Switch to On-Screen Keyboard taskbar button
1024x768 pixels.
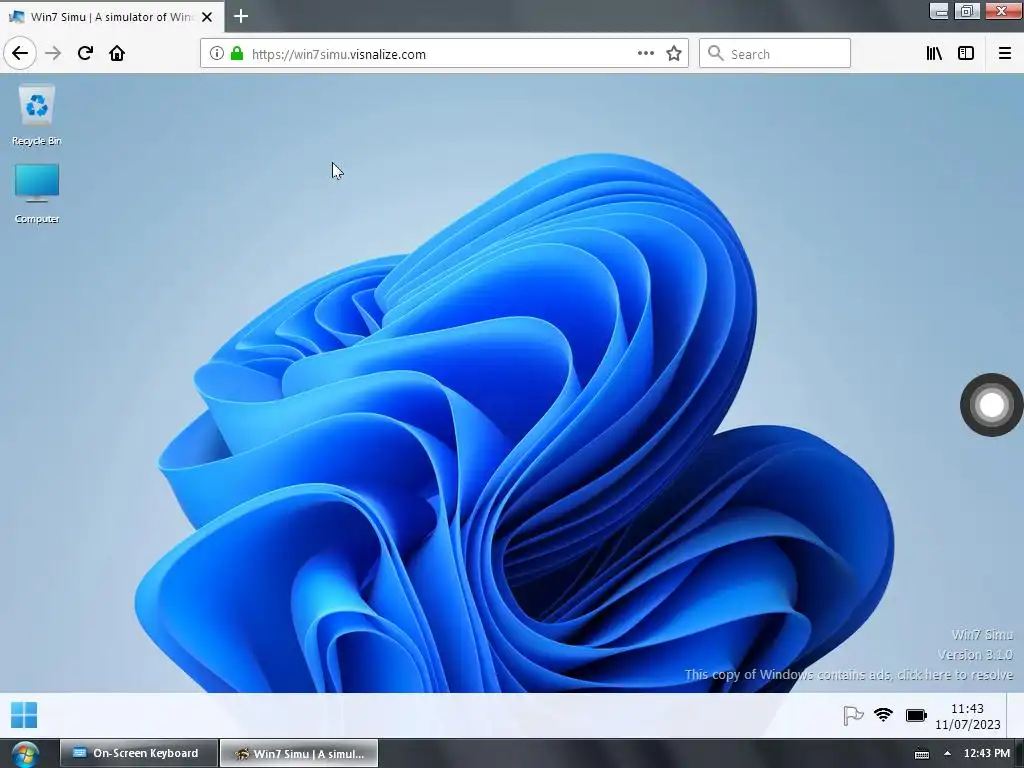click(138, 753)
